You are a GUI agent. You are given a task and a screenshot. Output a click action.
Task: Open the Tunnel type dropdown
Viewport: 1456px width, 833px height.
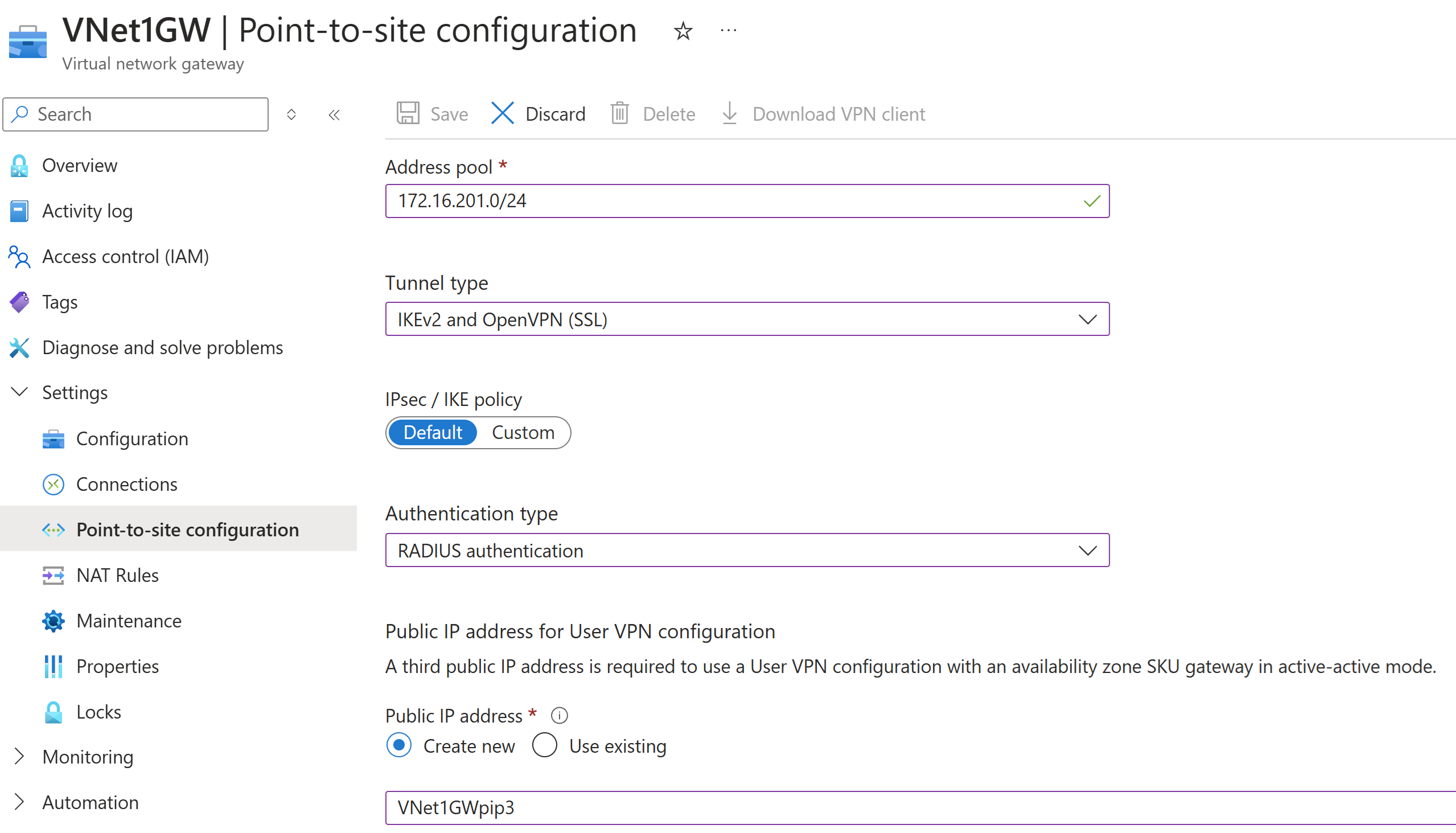[x=1087, y=319]
